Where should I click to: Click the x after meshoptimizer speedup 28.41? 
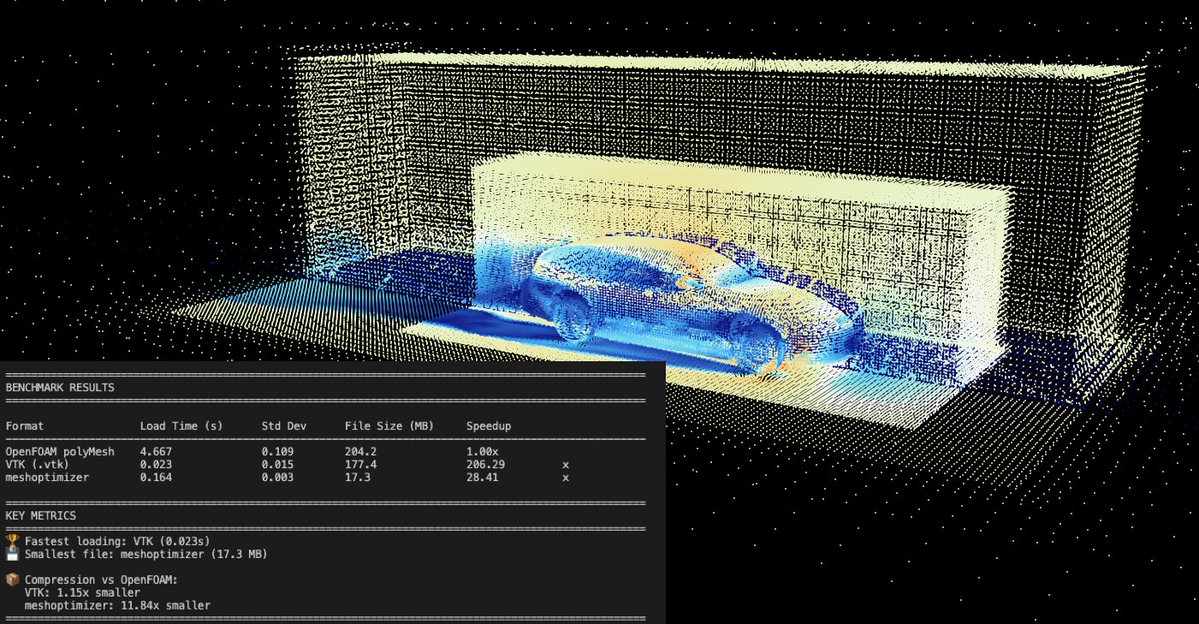tap(565, 478)
